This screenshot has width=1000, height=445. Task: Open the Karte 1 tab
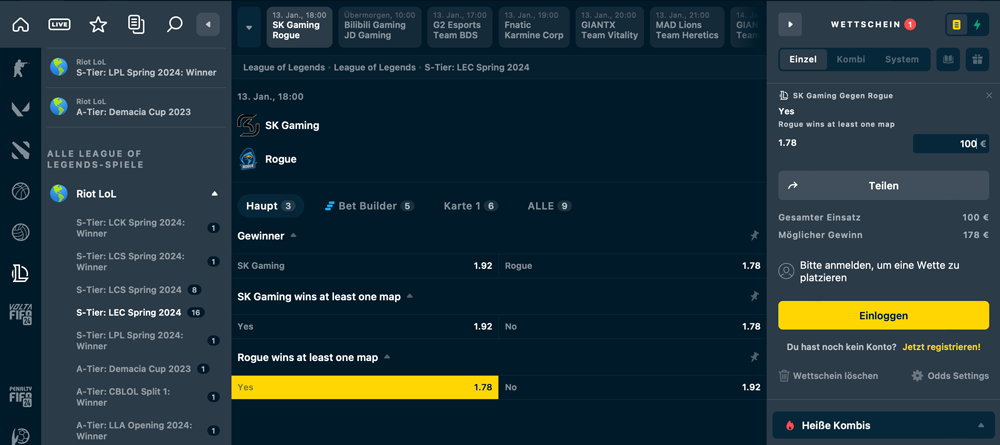469,206
